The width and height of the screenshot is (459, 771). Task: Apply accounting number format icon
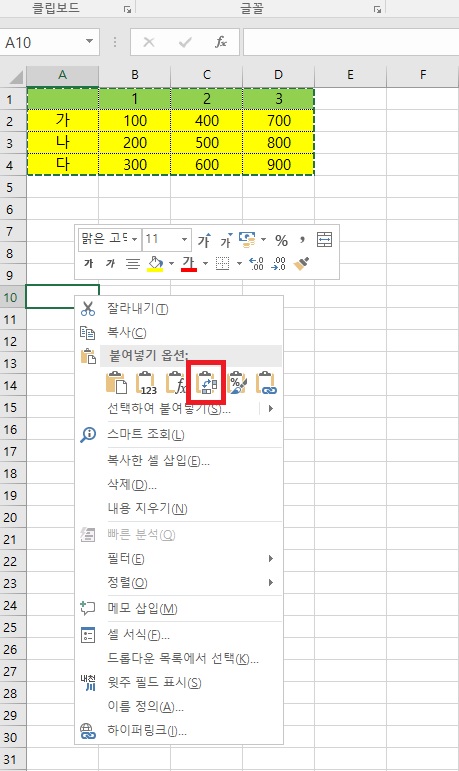tap(247, 240)
